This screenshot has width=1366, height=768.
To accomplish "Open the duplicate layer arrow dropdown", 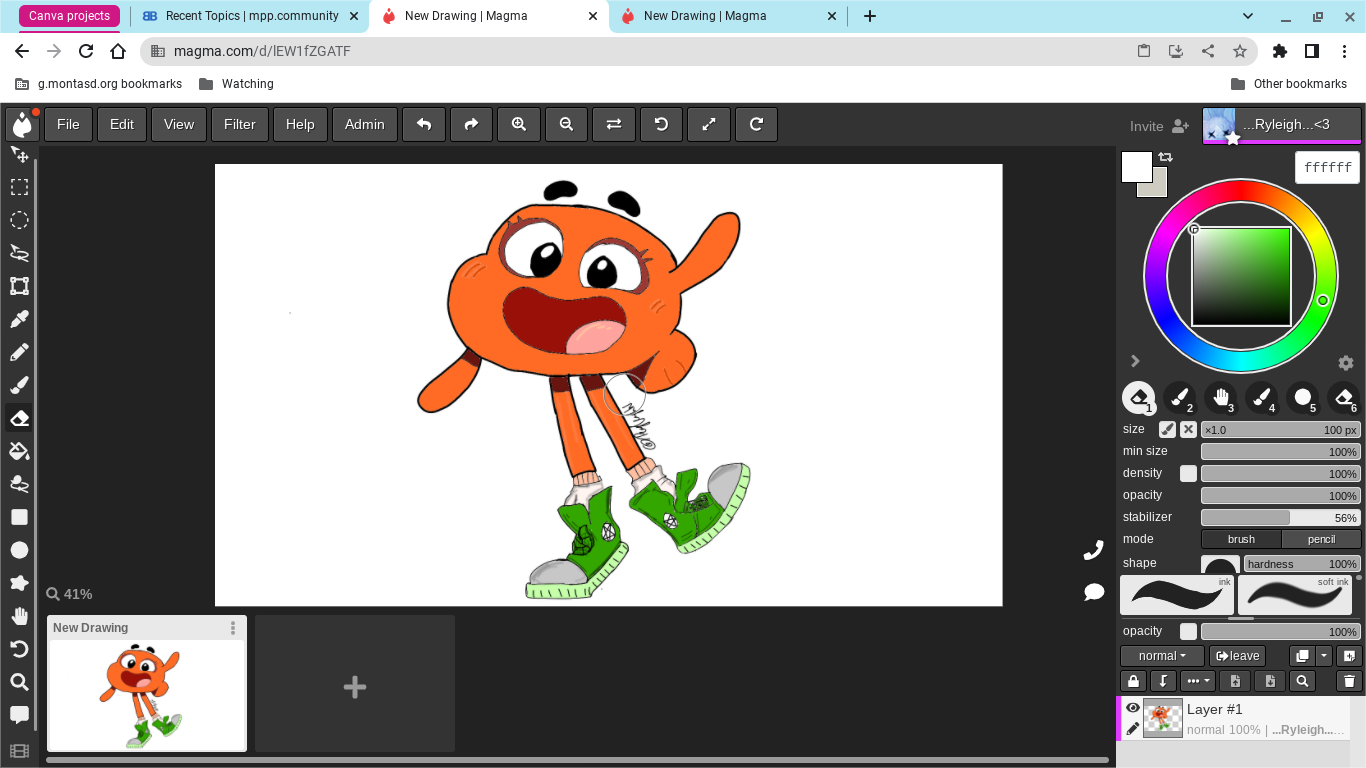I will (1324, 656).
